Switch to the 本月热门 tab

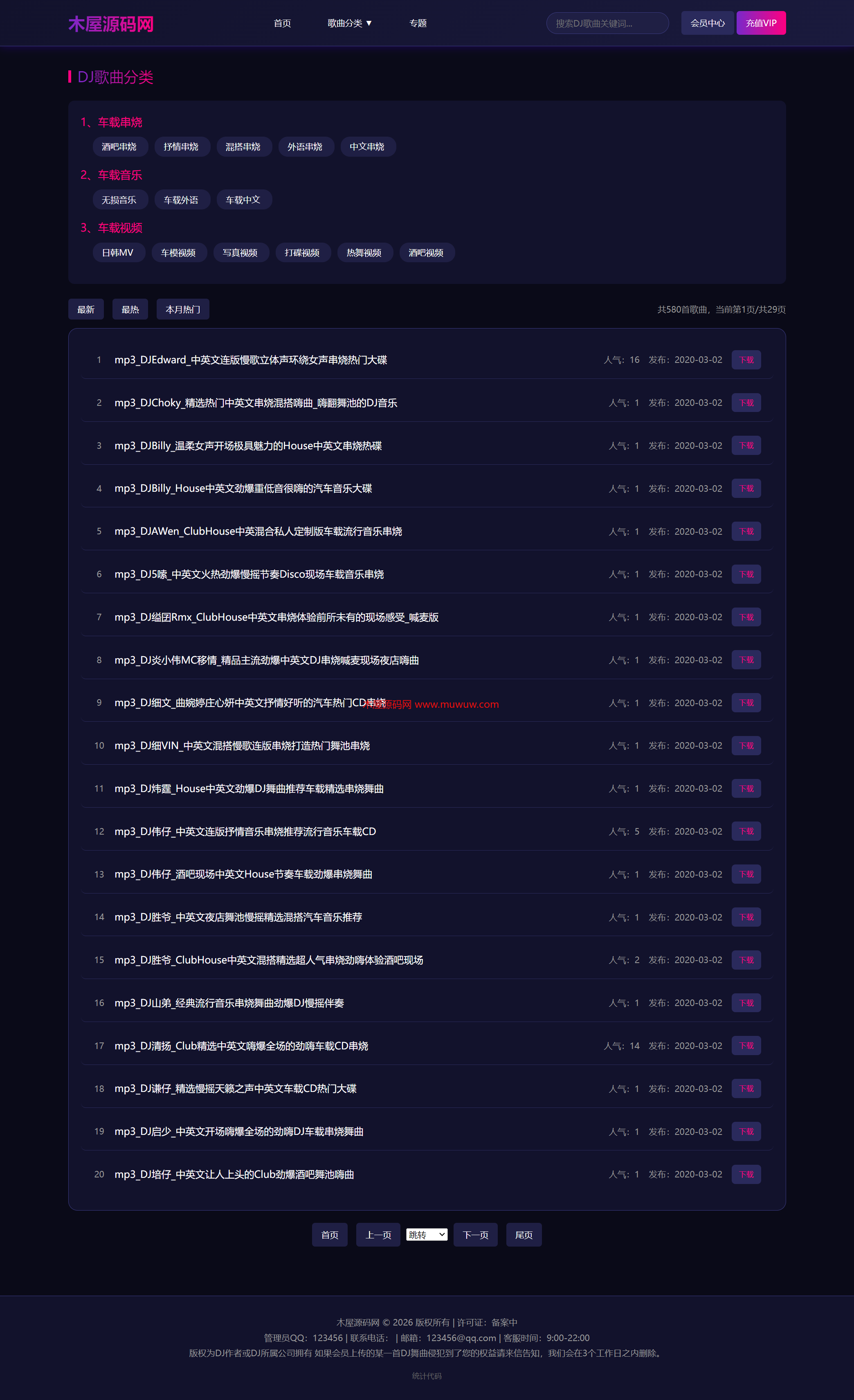(182, 310)
